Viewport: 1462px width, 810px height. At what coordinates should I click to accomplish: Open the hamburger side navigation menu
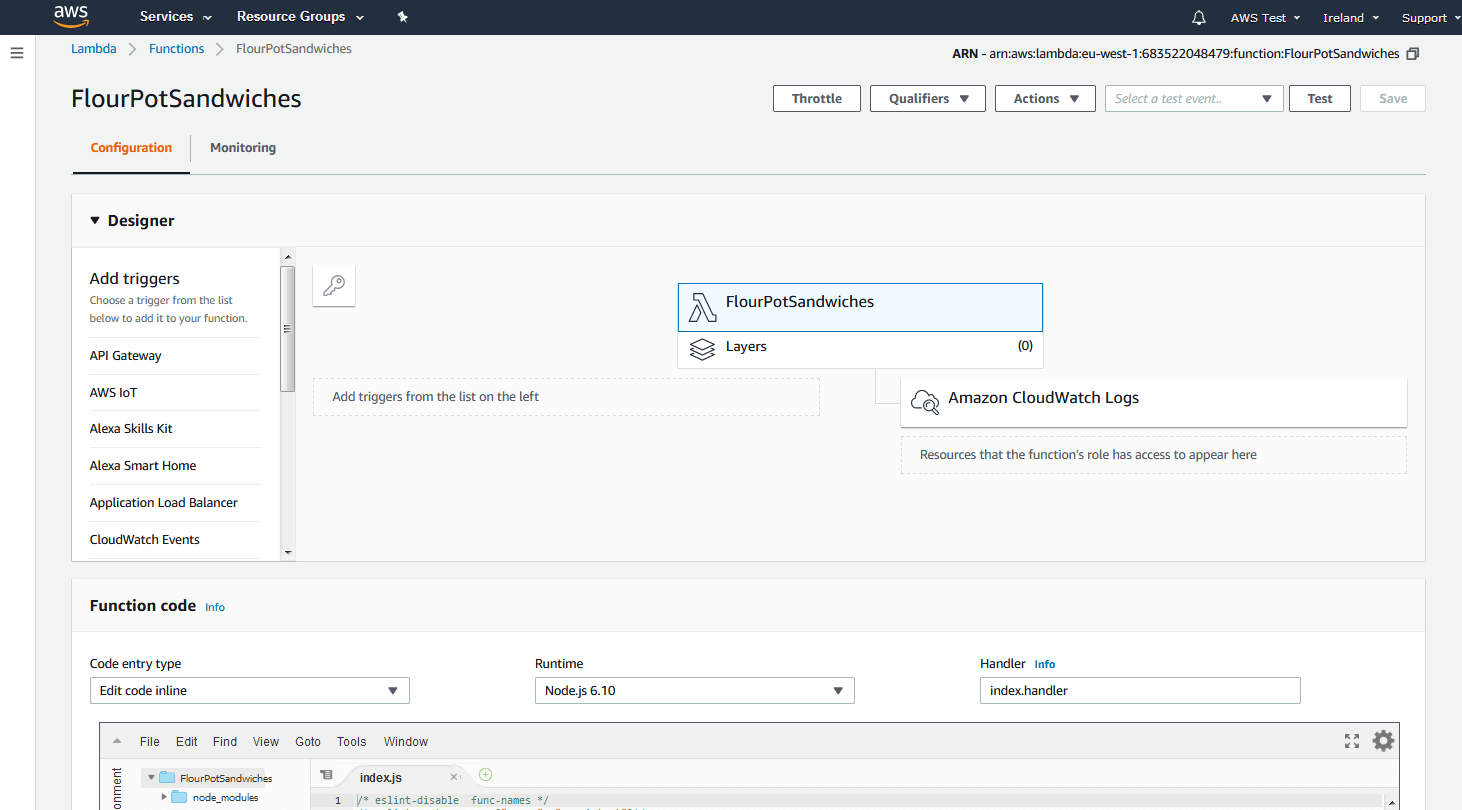(x=17, y=53)
